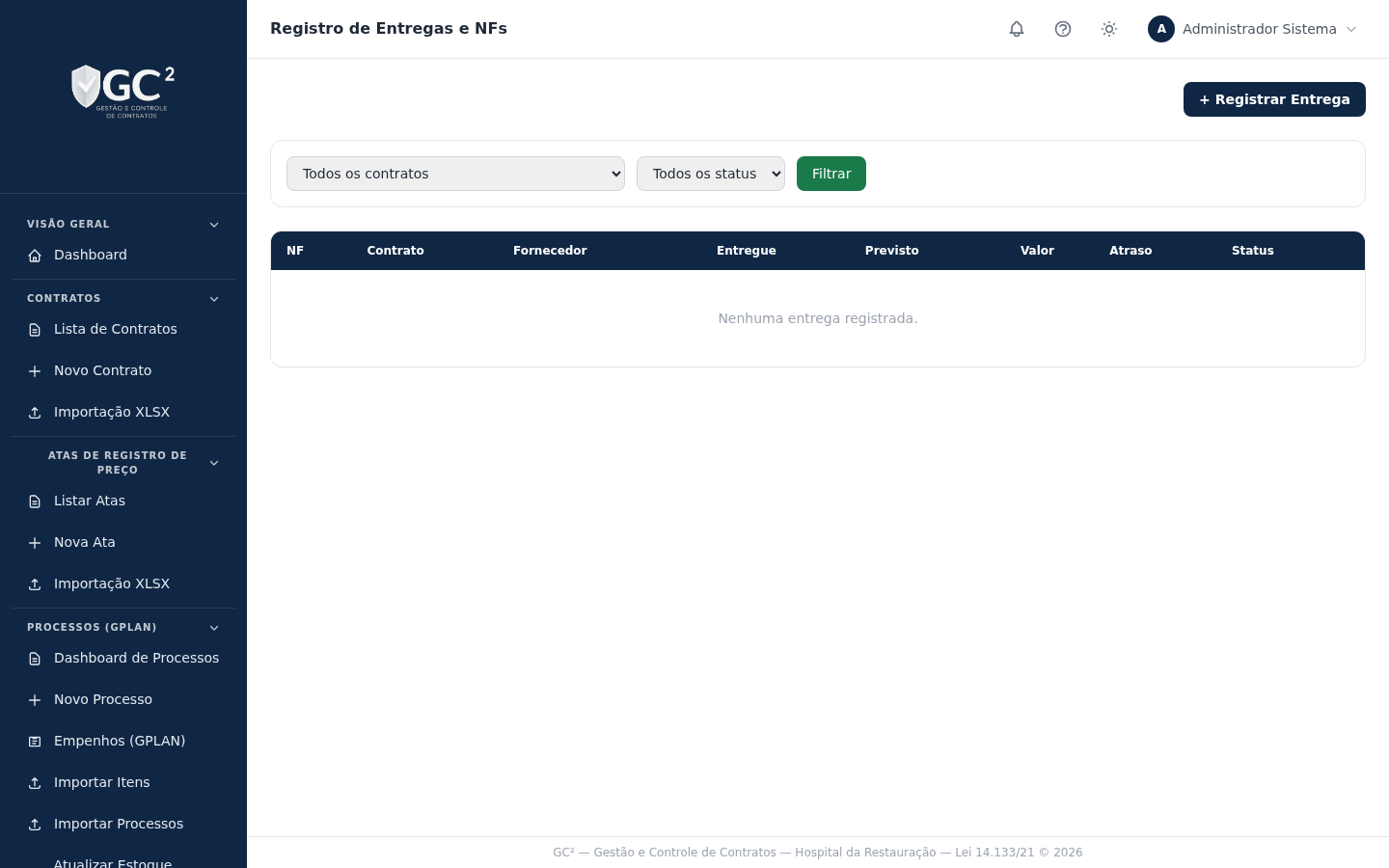This screenshot has width=1389, height=868.
Task: Click upload icon beside Importar Processos
Action: [x=35, y=825]
